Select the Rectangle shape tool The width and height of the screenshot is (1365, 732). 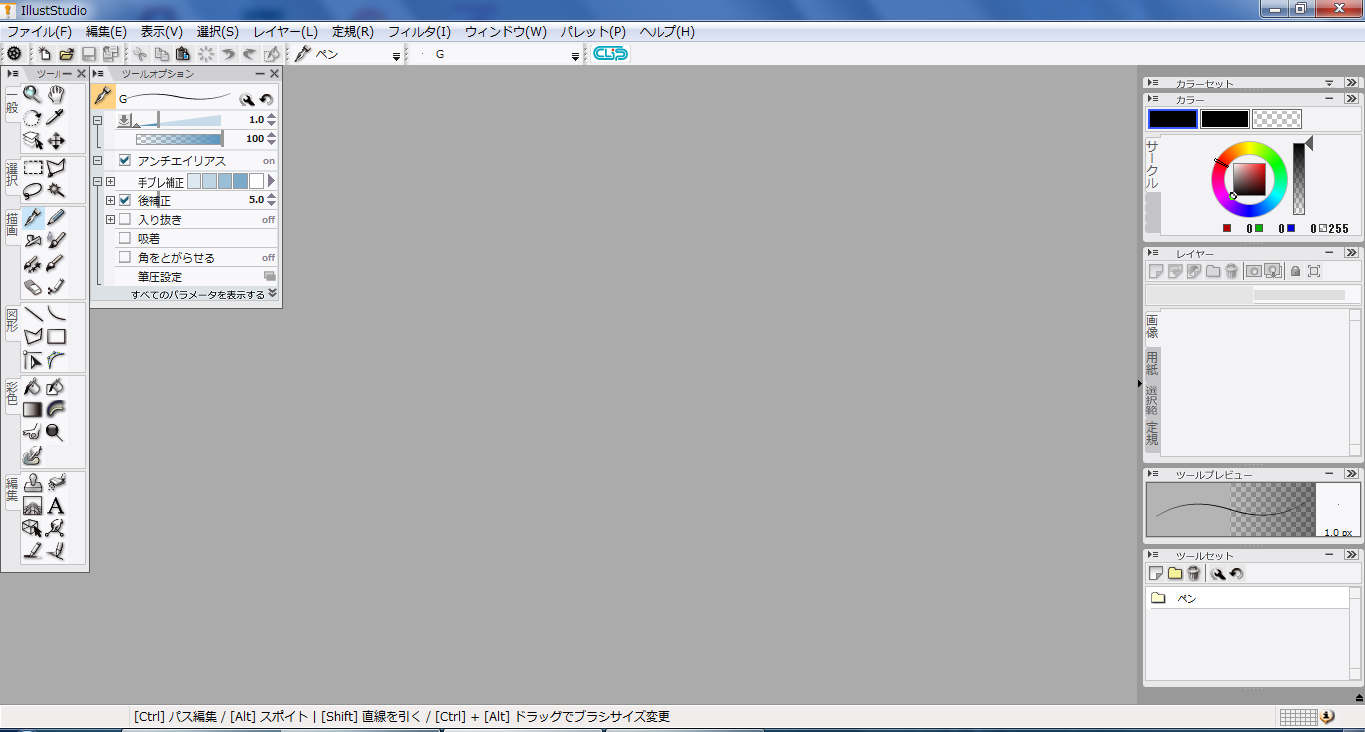pos(56,337)
